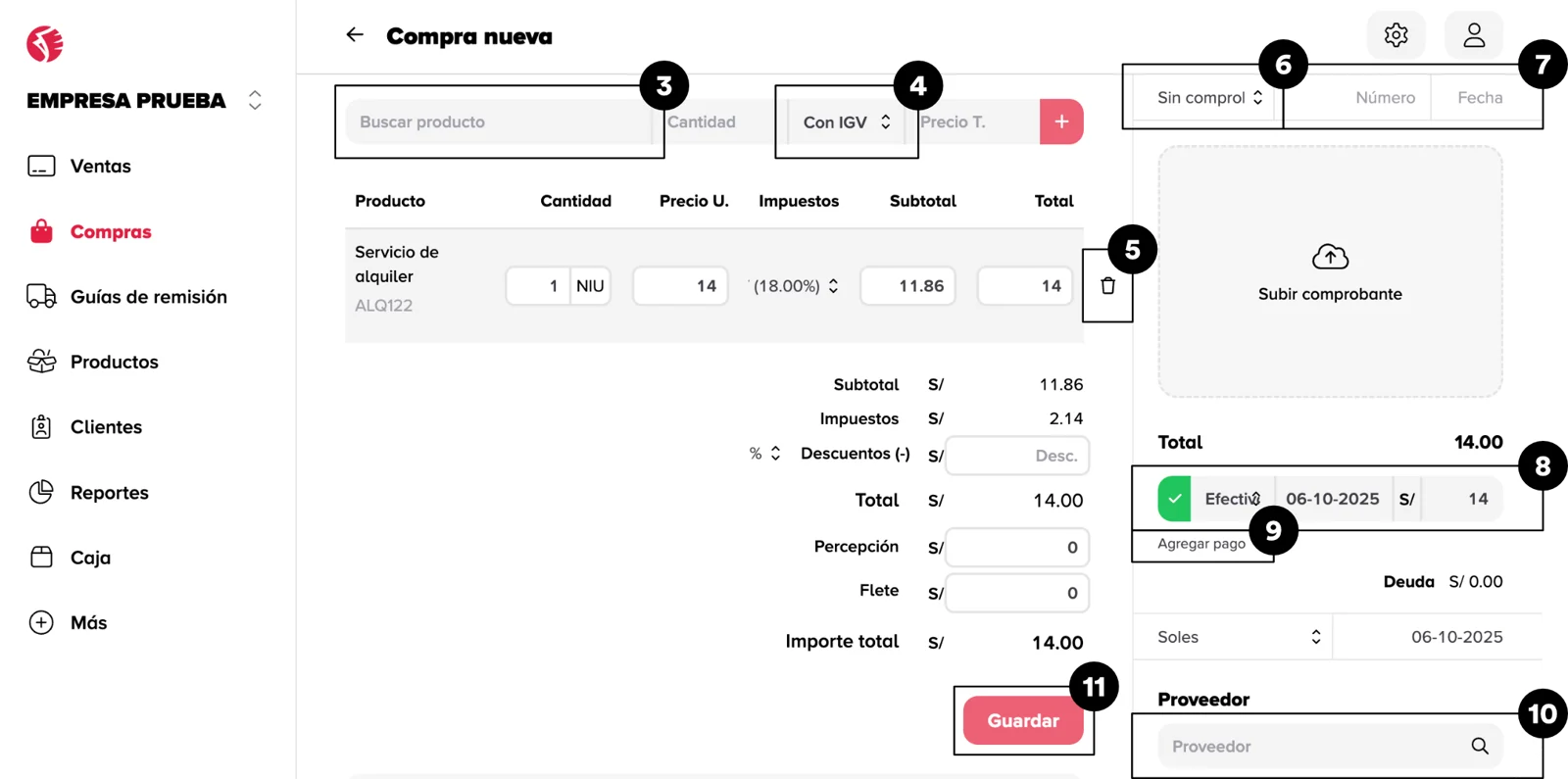This screenshot has width=1568, height=779.
Task: Change the 18.00% tax rate selector
Action: click(795, 286)
